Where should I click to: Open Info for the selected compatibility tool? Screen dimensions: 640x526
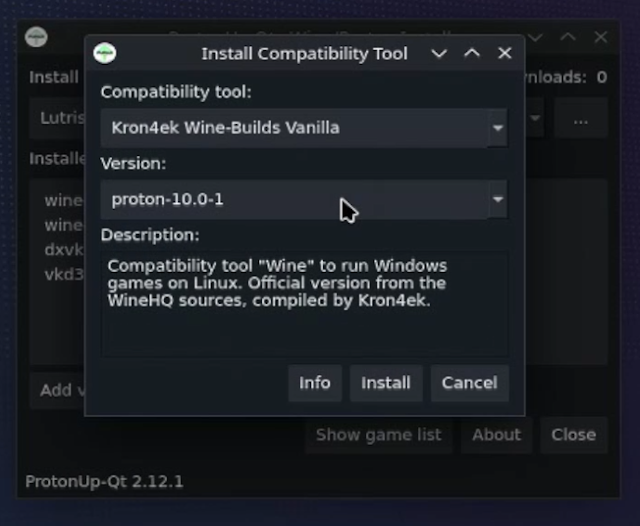pyautogui.click(x=315, y=383)
